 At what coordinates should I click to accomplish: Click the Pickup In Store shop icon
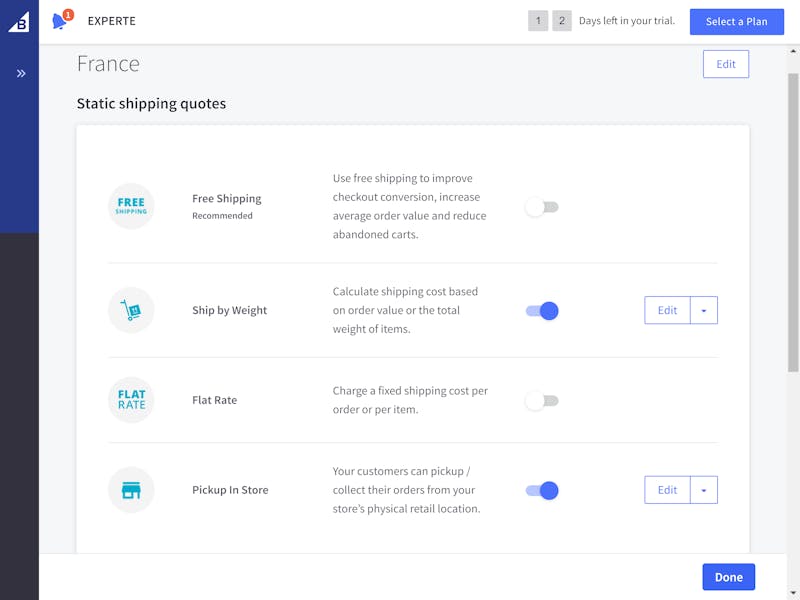coord(131,490)
